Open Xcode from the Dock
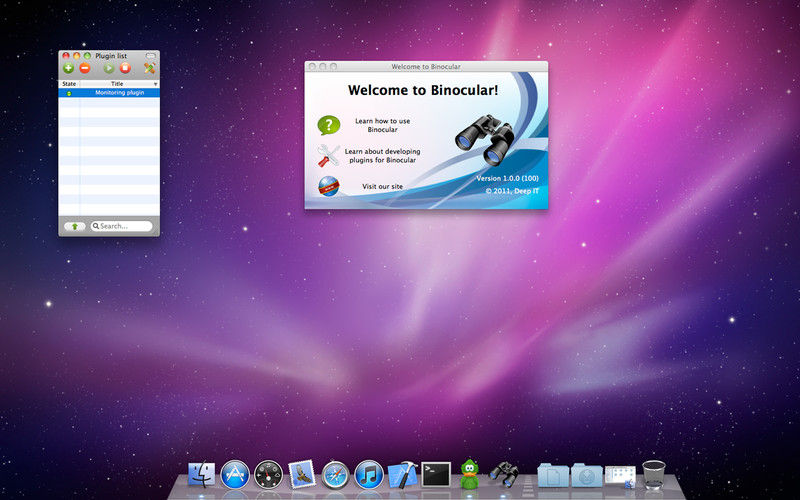 click(403, 474)
